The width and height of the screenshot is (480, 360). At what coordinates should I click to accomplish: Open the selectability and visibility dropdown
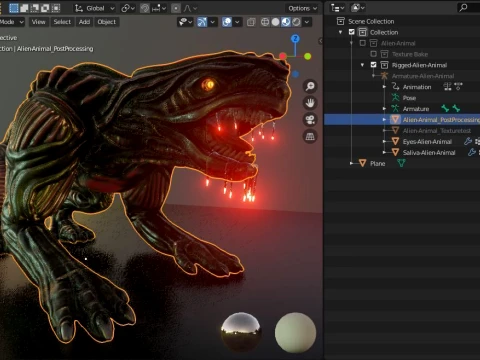tap(186, 22)
